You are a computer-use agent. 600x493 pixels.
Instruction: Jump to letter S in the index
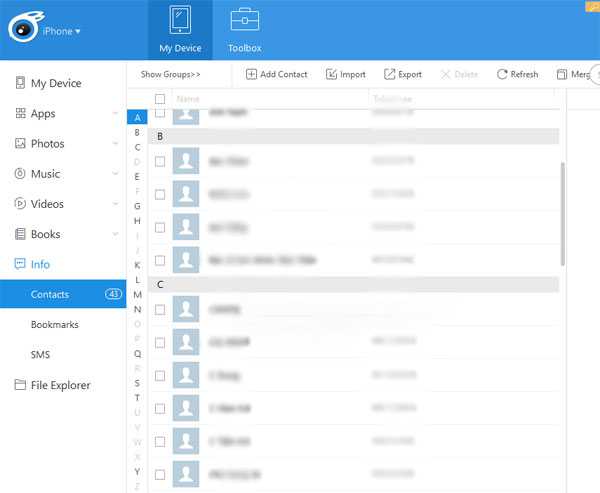[x=137, y=383]
